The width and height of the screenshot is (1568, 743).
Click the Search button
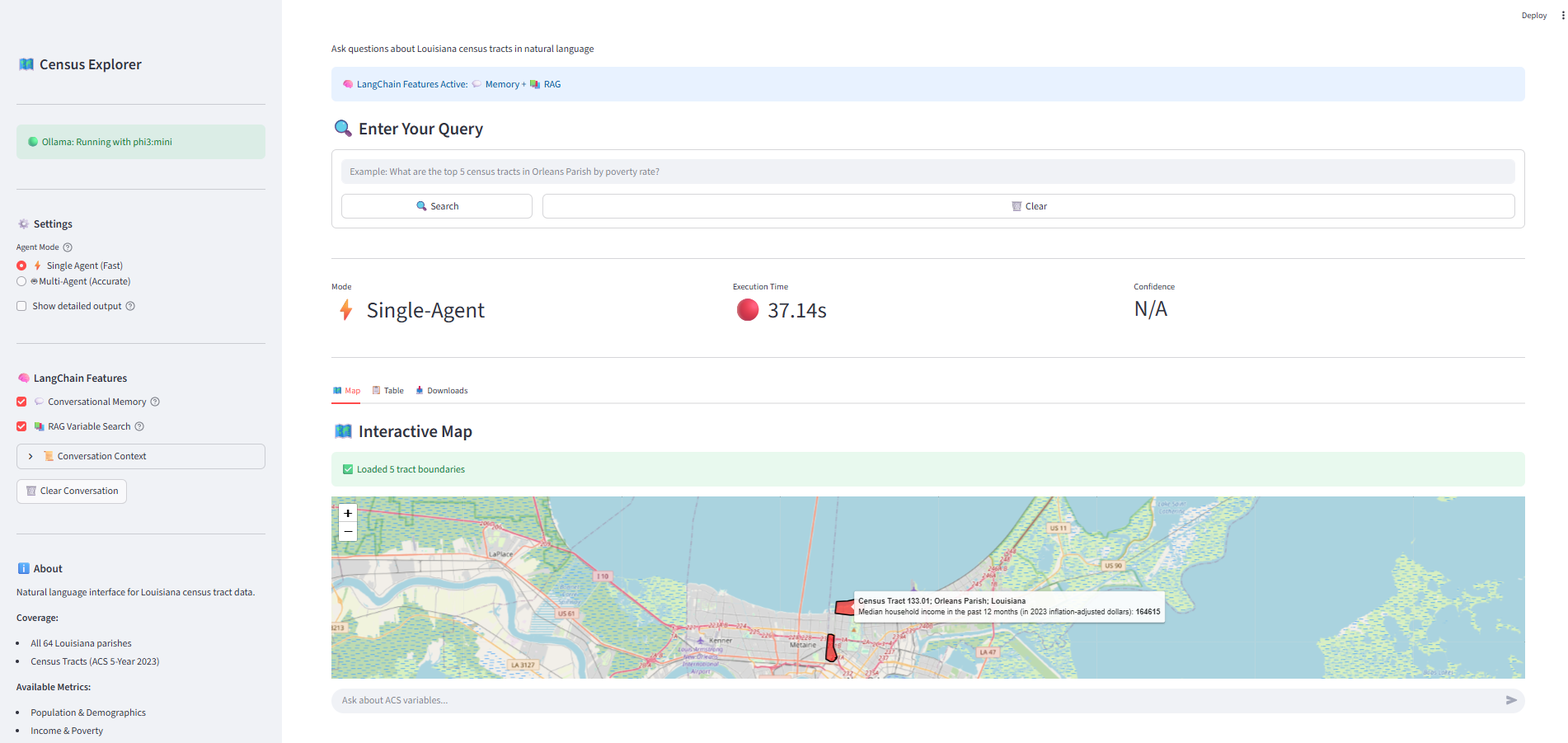[x=436, y=206]
